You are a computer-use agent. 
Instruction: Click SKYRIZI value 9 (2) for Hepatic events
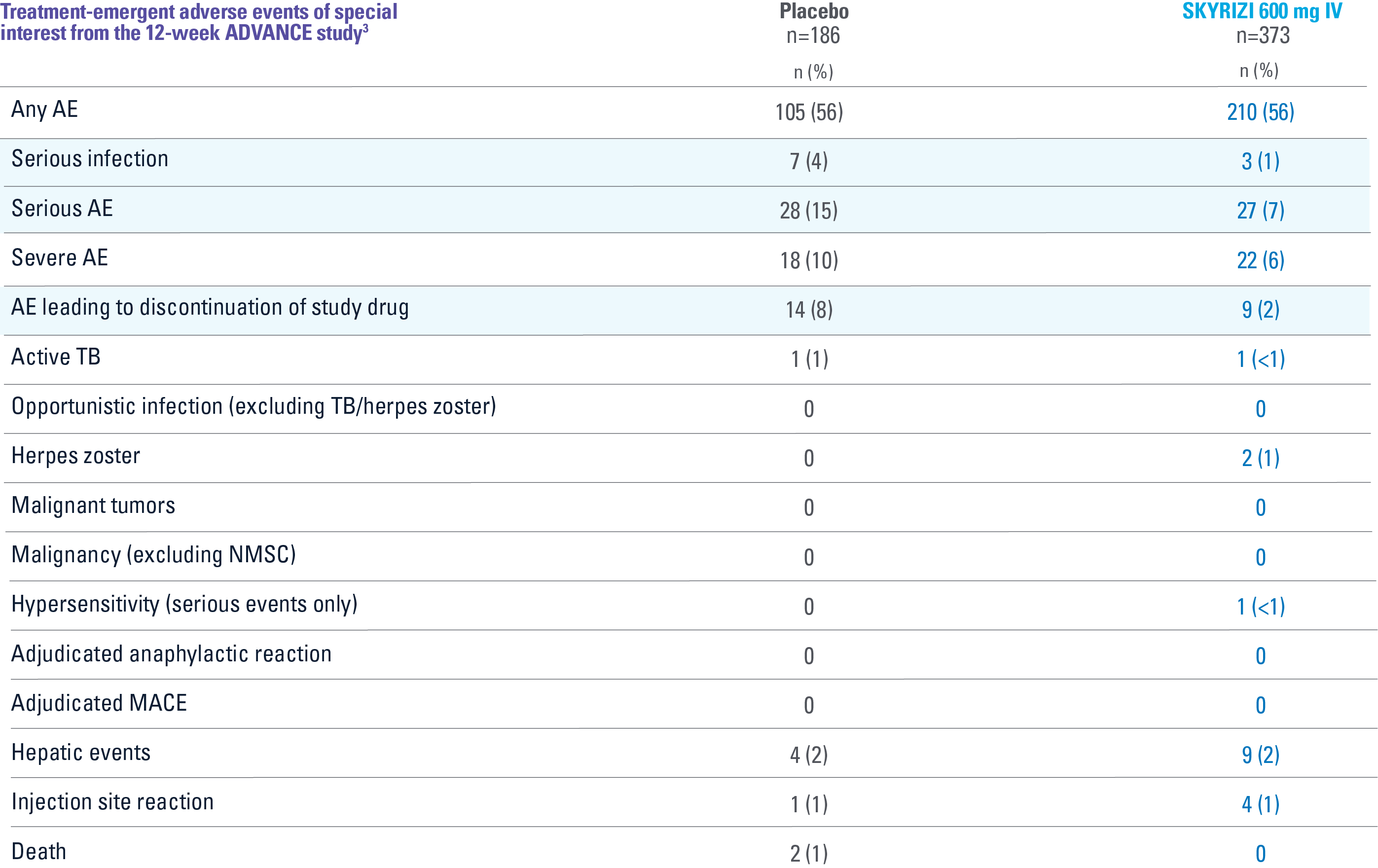pos(1261,755)
